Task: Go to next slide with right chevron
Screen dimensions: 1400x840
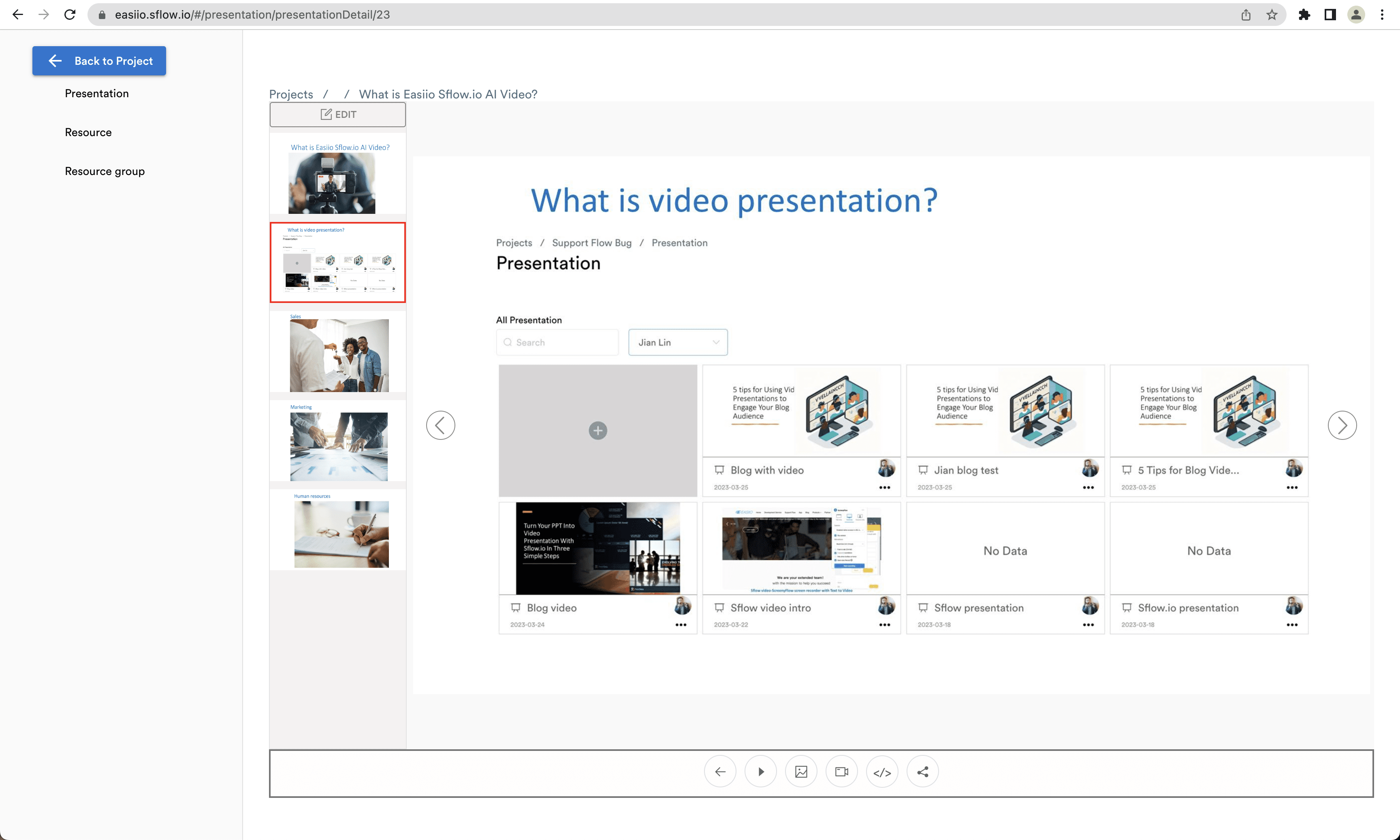Action: 1342,425
